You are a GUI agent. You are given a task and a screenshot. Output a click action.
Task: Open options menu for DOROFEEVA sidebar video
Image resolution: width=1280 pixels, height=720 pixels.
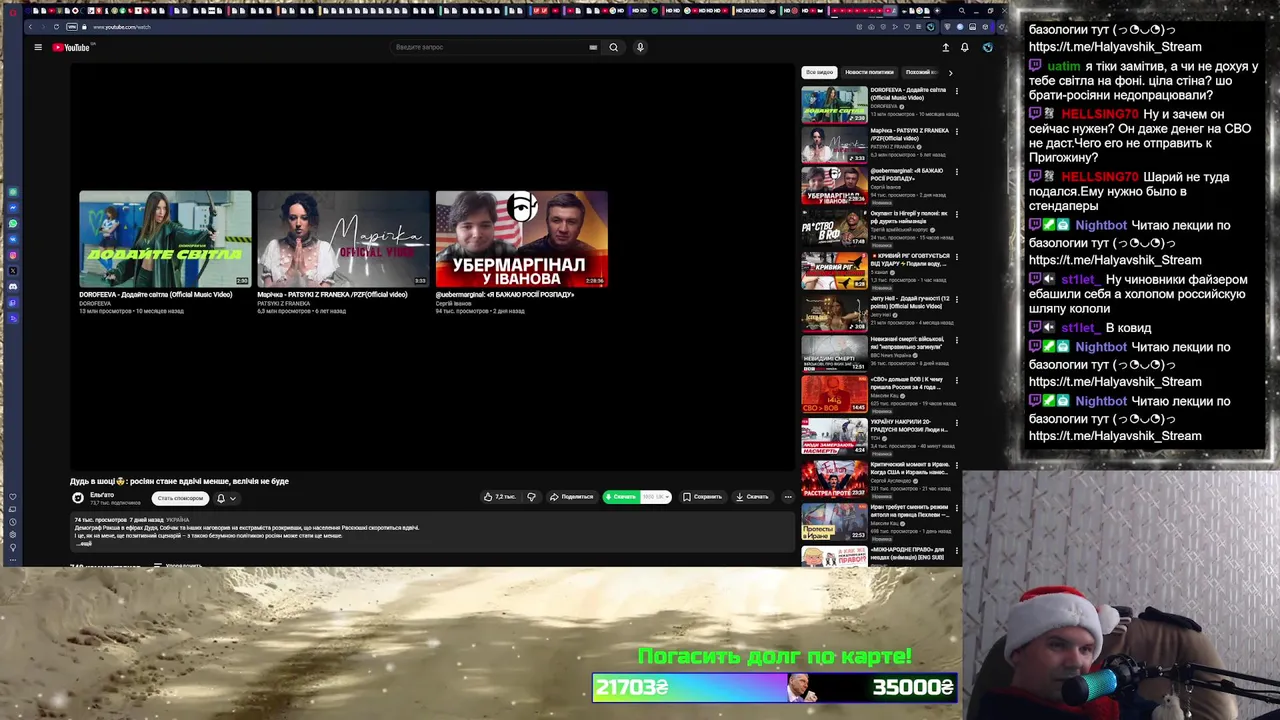[x=957, y=91]
